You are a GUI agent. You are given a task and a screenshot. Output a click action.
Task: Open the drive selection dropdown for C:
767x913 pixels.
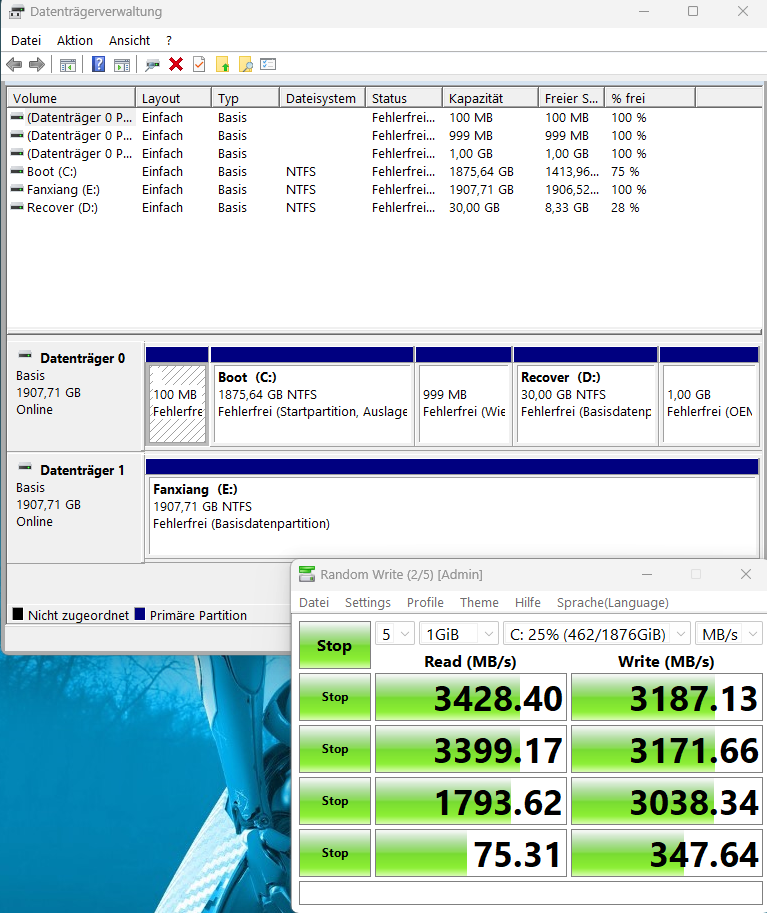click(x=596, y=634)
